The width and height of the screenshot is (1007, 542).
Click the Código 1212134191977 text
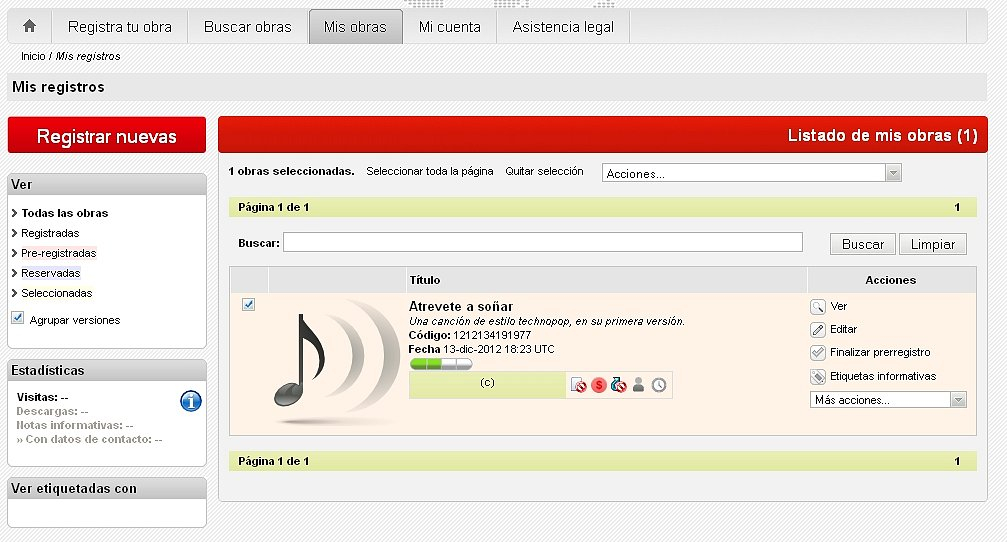tap(469, 335)
